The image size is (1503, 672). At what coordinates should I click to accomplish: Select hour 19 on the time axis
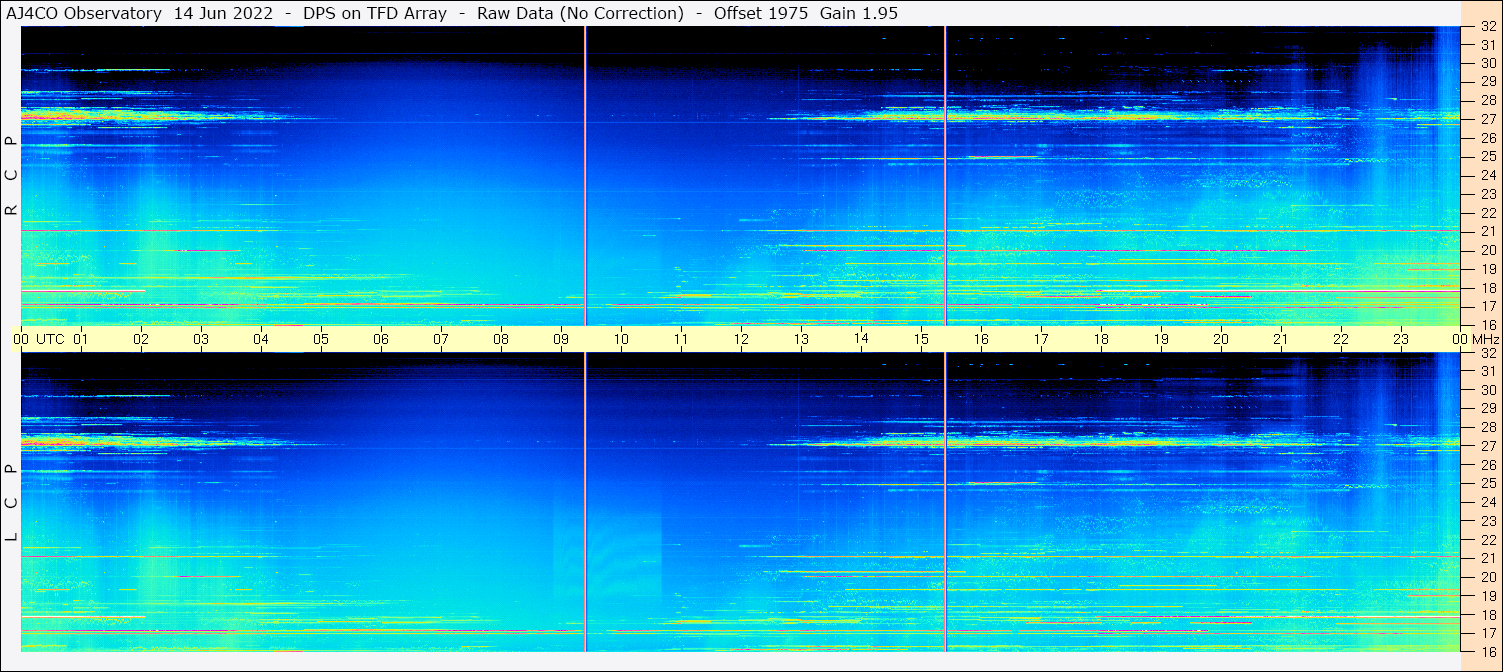(1161, 339)
